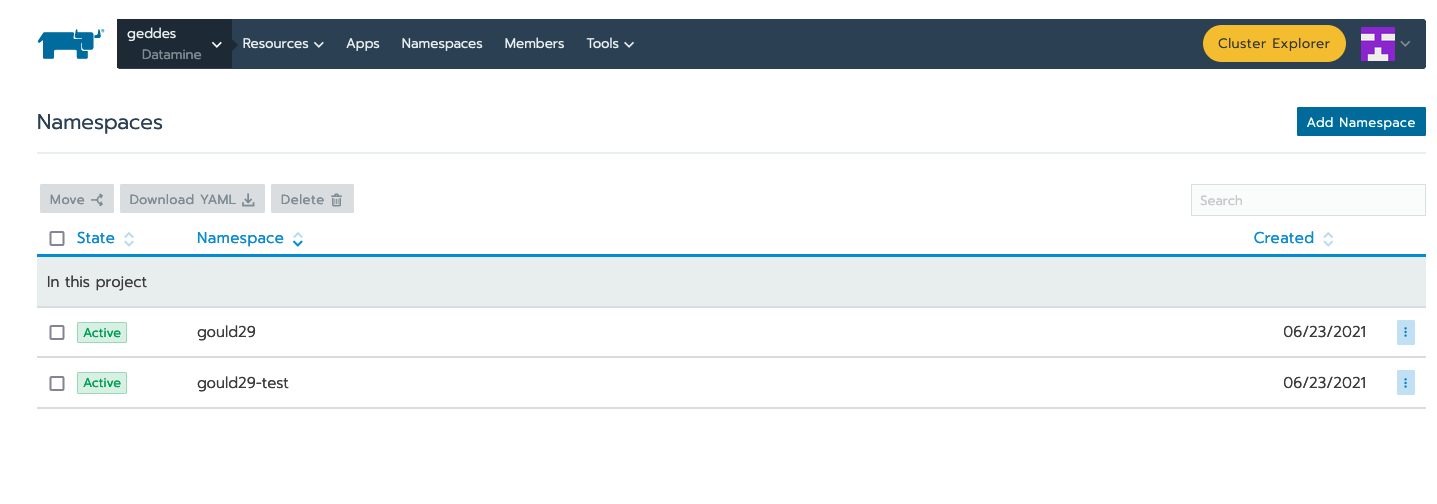Screen dimensions: 1437x504
Task: Click the Rancher cow logo
Action: 70,44
